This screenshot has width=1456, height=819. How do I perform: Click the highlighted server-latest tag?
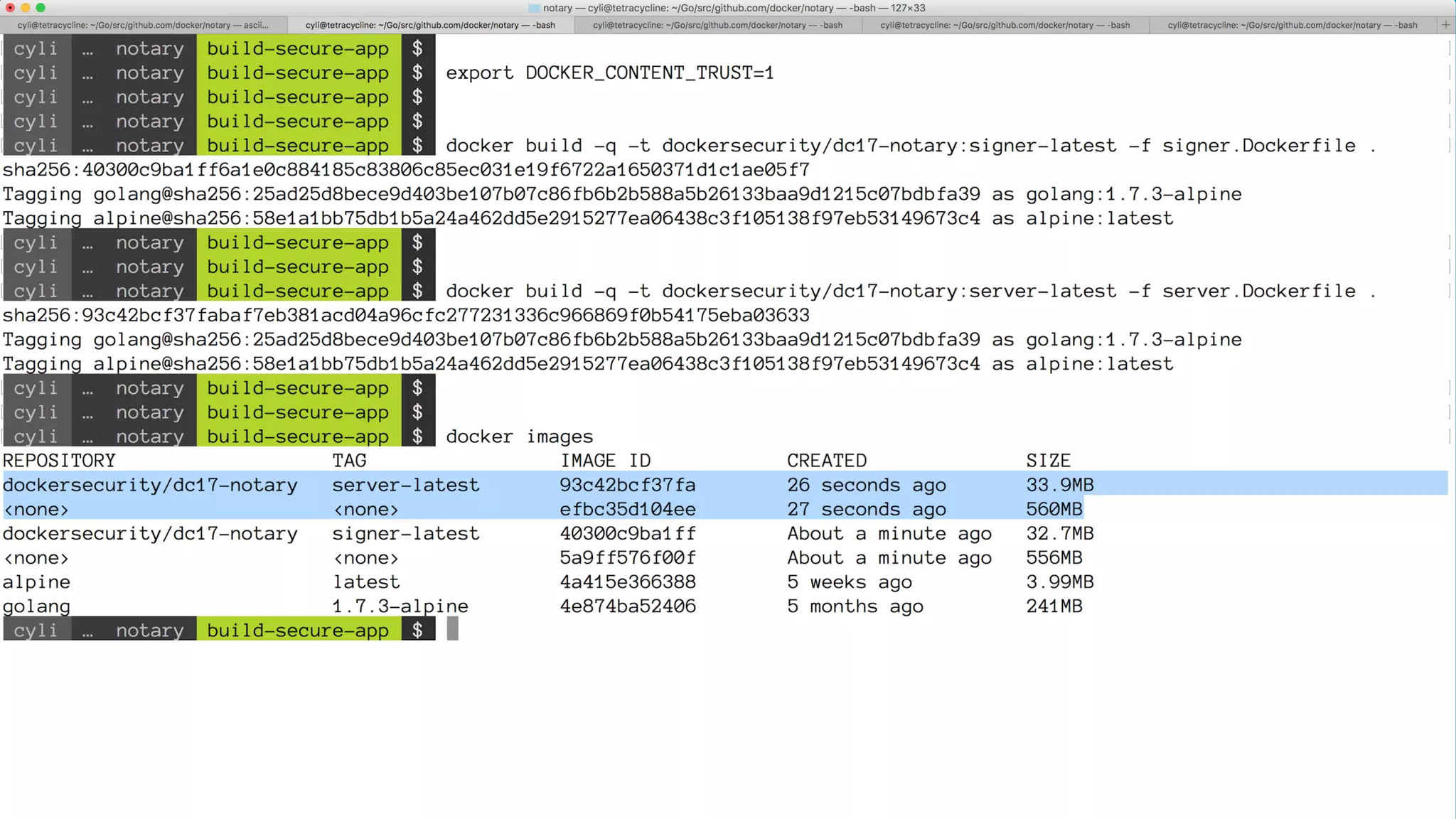coord(405,485)
